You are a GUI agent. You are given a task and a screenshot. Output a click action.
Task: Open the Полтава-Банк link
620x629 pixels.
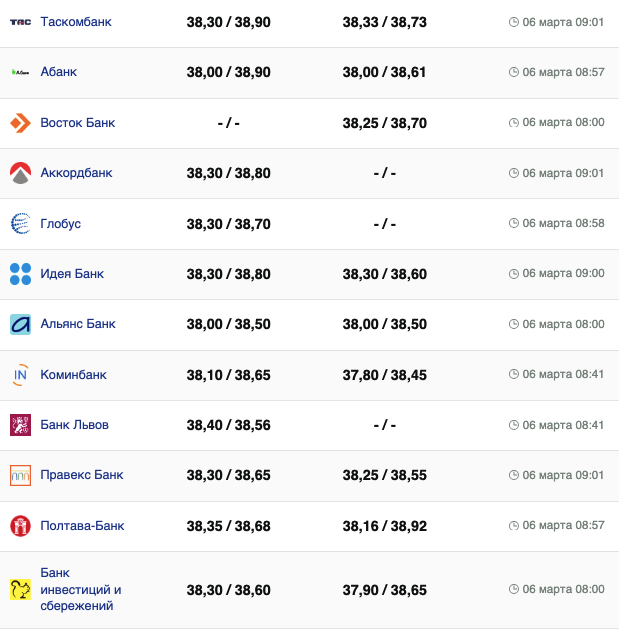(82, 526)
